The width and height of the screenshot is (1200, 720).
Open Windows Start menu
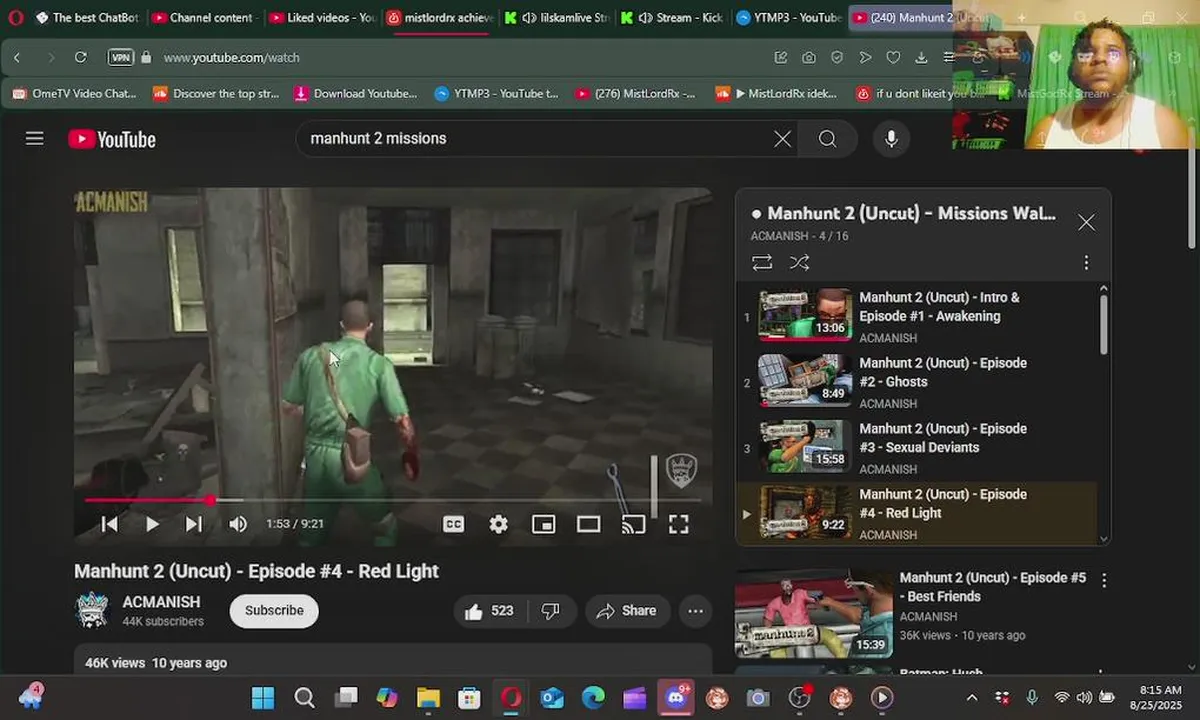click(263, 697)
